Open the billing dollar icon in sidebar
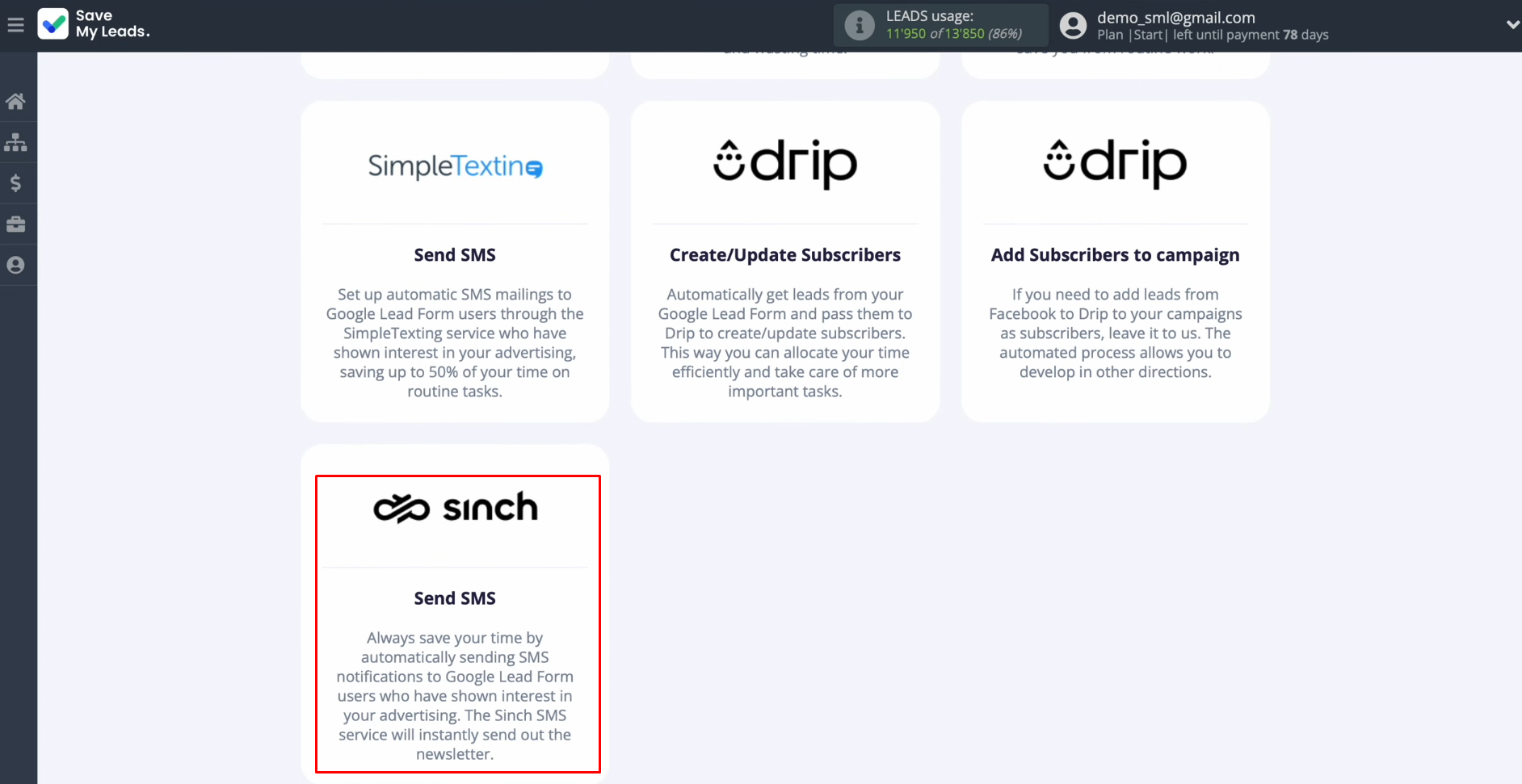This screenshot has width=1522, height=784. click(15, 183)
